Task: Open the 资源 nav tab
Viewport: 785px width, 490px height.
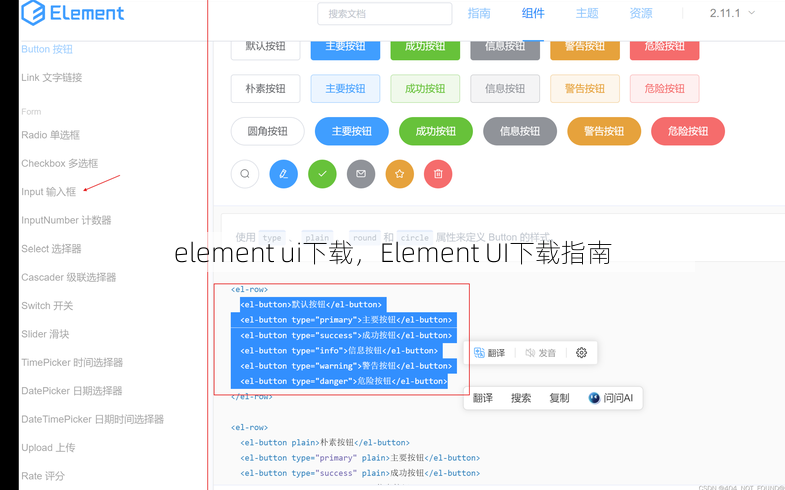Action: click(x=641, y=14)
